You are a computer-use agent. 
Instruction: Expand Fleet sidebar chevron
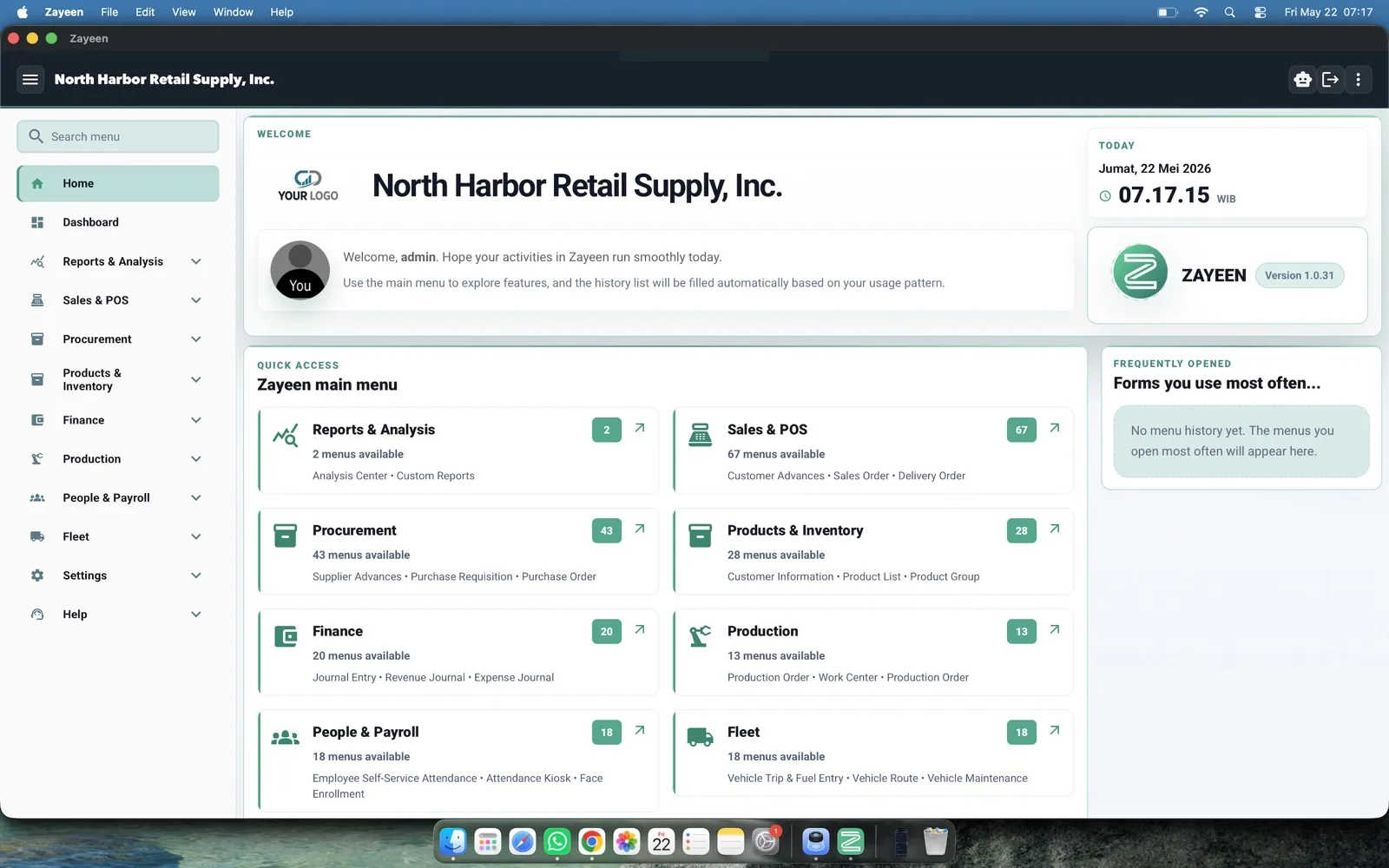pyautogui.click(x=196, y=537)
